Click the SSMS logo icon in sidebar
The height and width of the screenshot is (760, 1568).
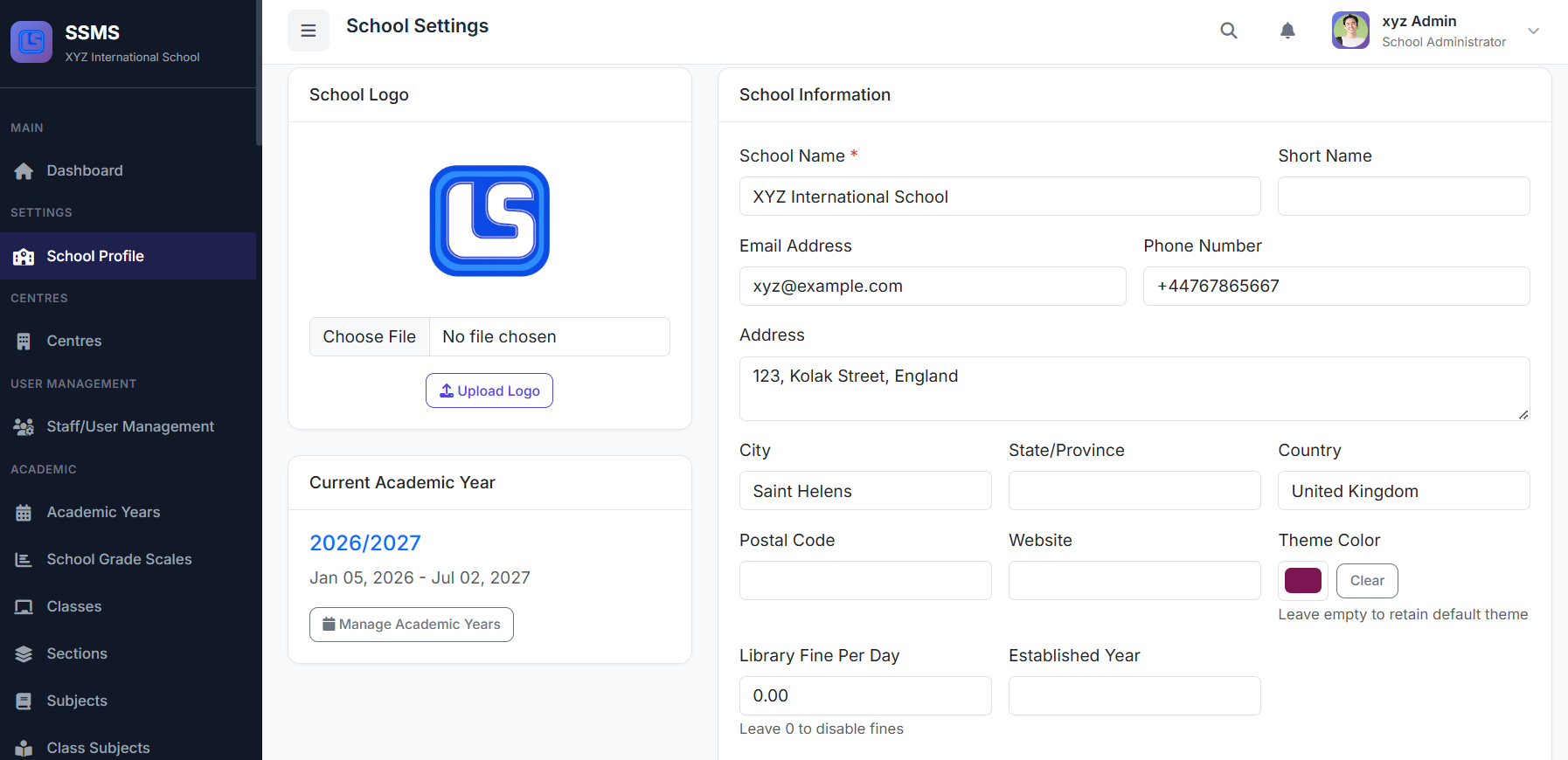[x=31, y=42]
